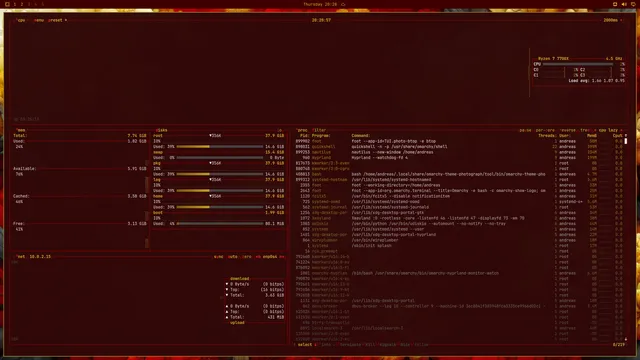Select the wireplumber process row
This screenshot has width=640, height=360.
point(459,240)
